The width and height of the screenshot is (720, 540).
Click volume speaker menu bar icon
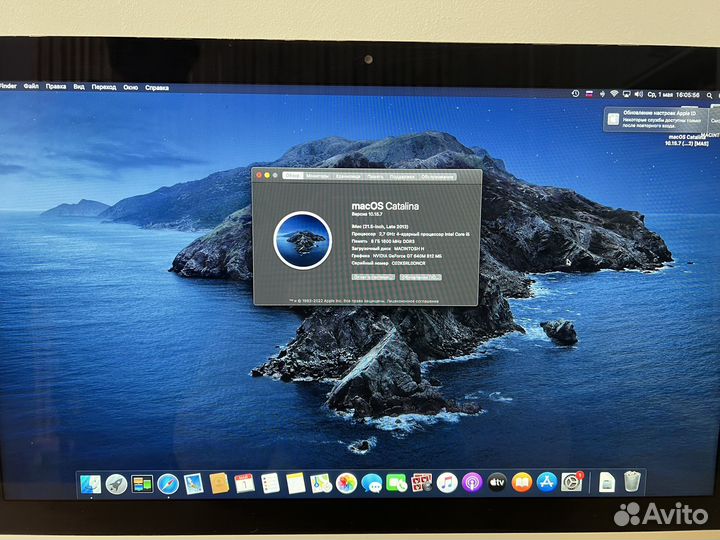coord(638,94)
